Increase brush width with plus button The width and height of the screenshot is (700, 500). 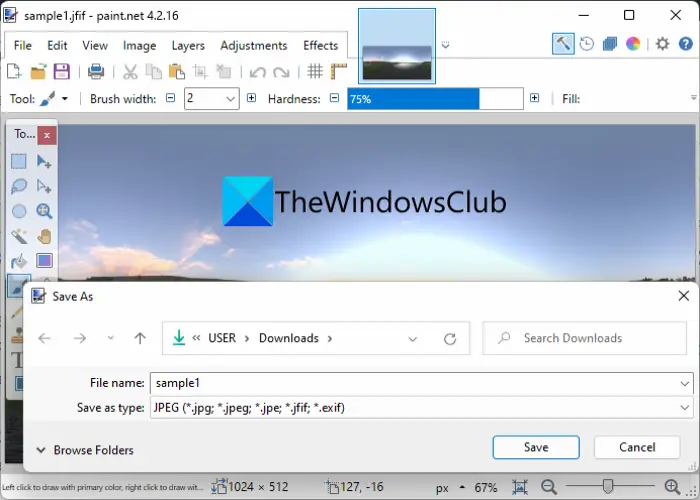(x=251, y=98)
